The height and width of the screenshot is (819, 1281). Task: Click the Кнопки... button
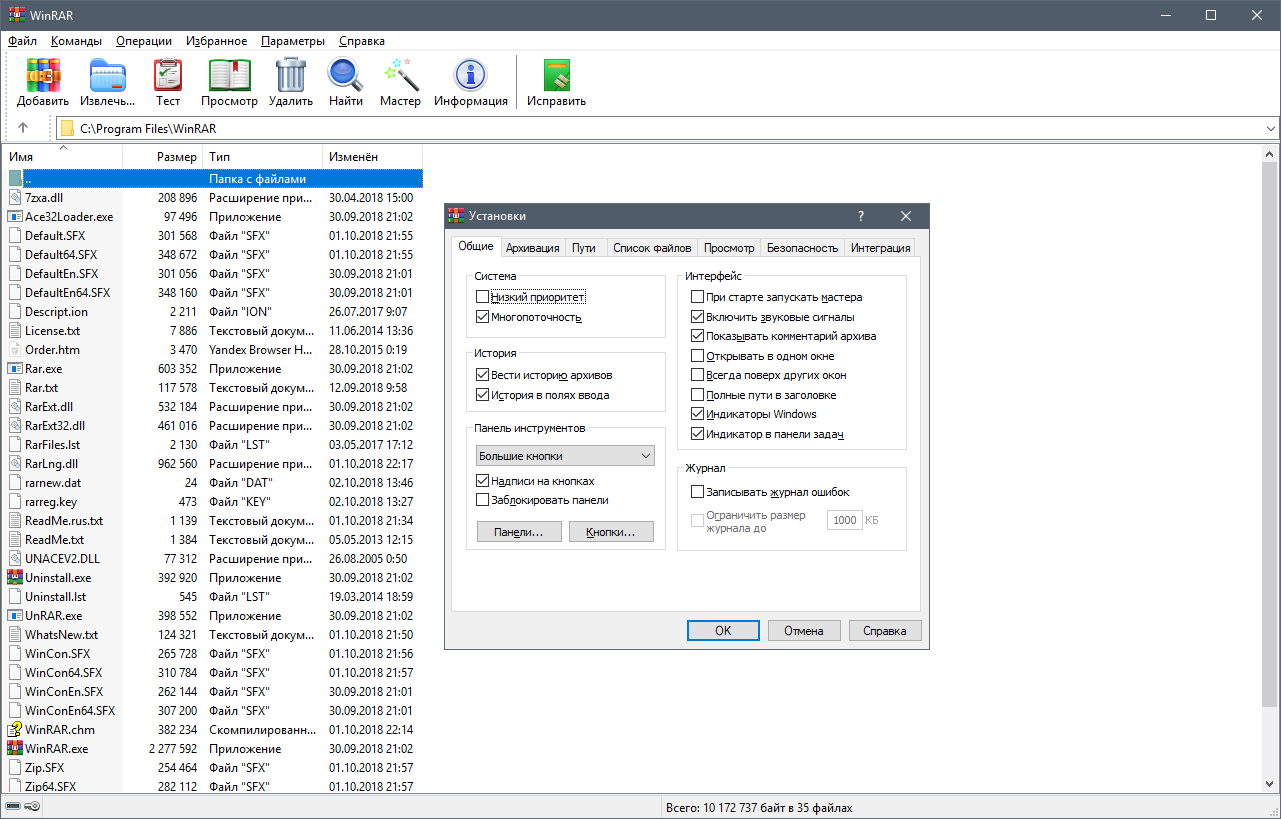tap(611, 532)
